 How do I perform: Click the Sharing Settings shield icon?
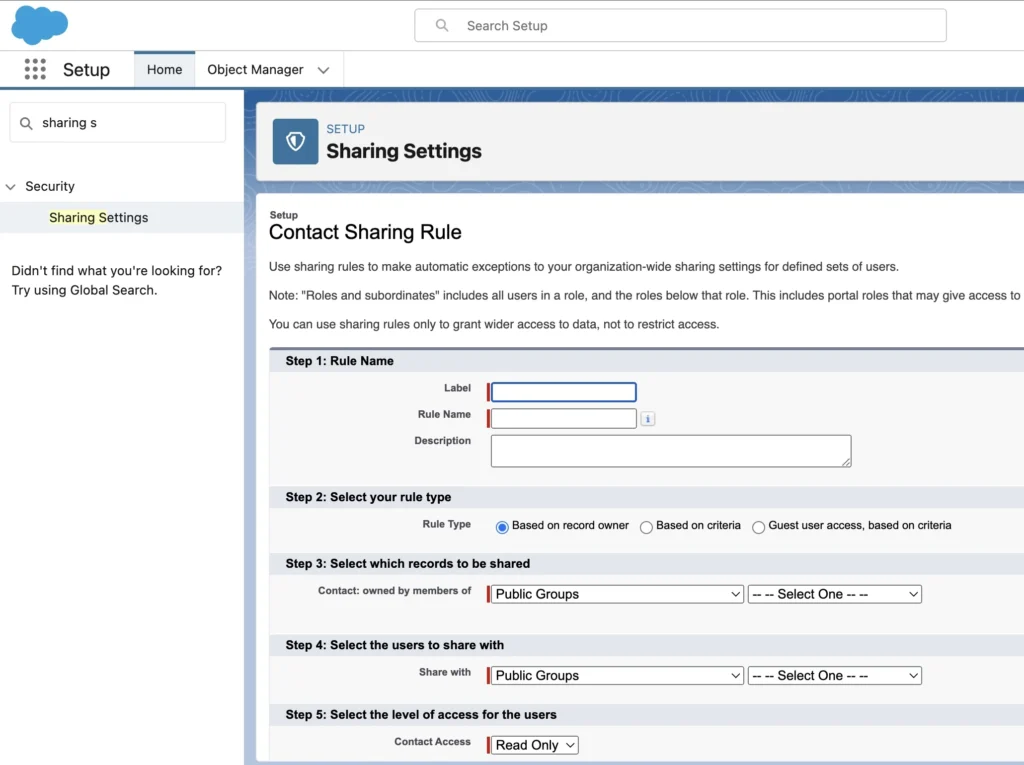pyautogui.click(x=294, y=141)
